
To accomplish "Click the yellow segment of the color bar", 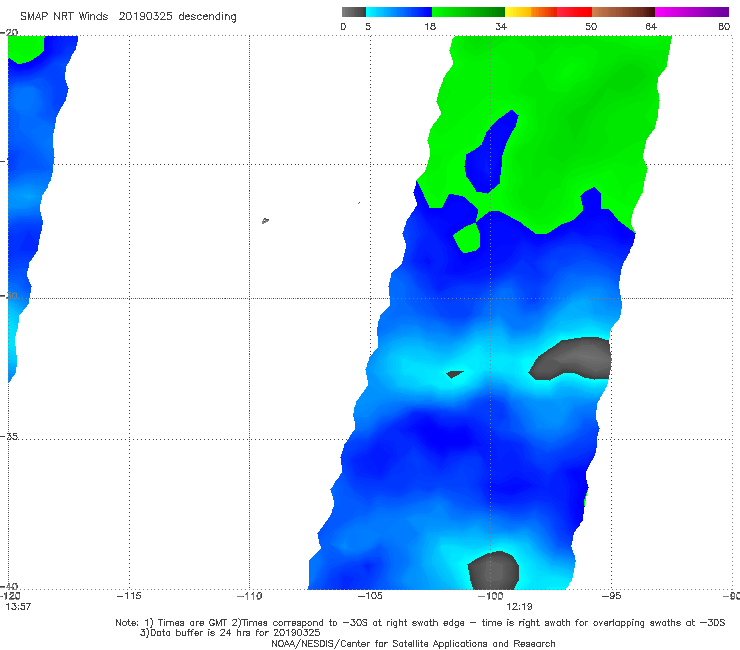I will tap(518, 12).
